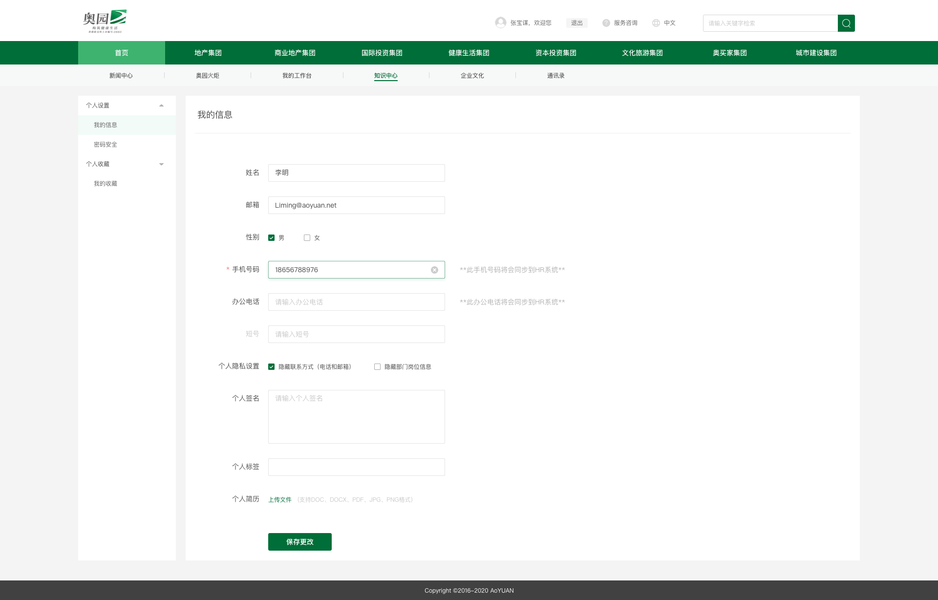This screenshot has width=938, height=600.
Task: Open 奥买家集团 in main navigation
Action: (730, 53)
